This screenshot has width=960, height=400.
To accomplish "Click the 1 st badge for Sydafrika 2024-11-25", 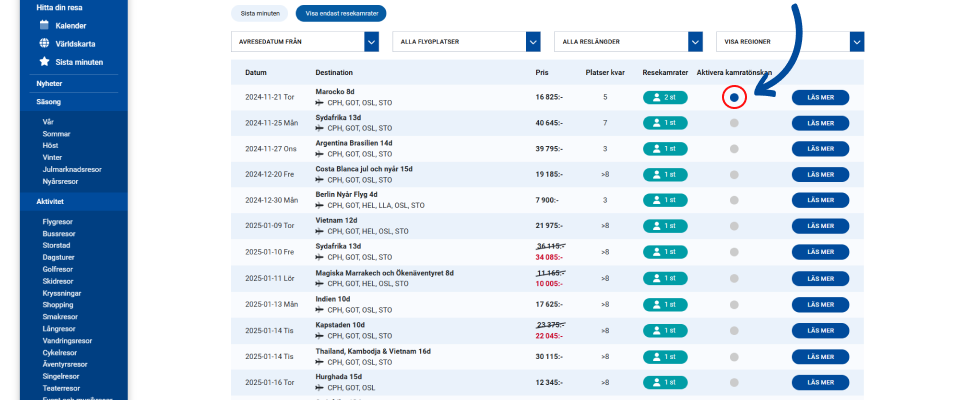I will pyautogui.click(x=665, y=123).
